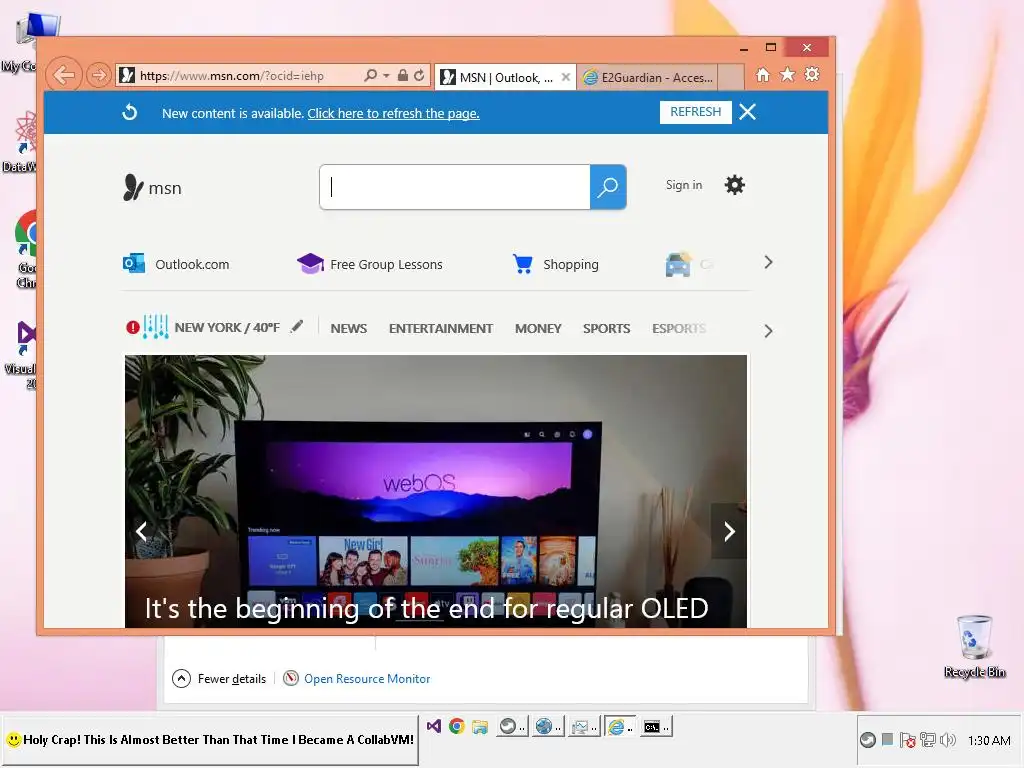The height and width of the screenshot is (768, 1024).
Task: Switch to Command Prompt taskbar button
Action: pyautogui.click(x=656, y=726)
